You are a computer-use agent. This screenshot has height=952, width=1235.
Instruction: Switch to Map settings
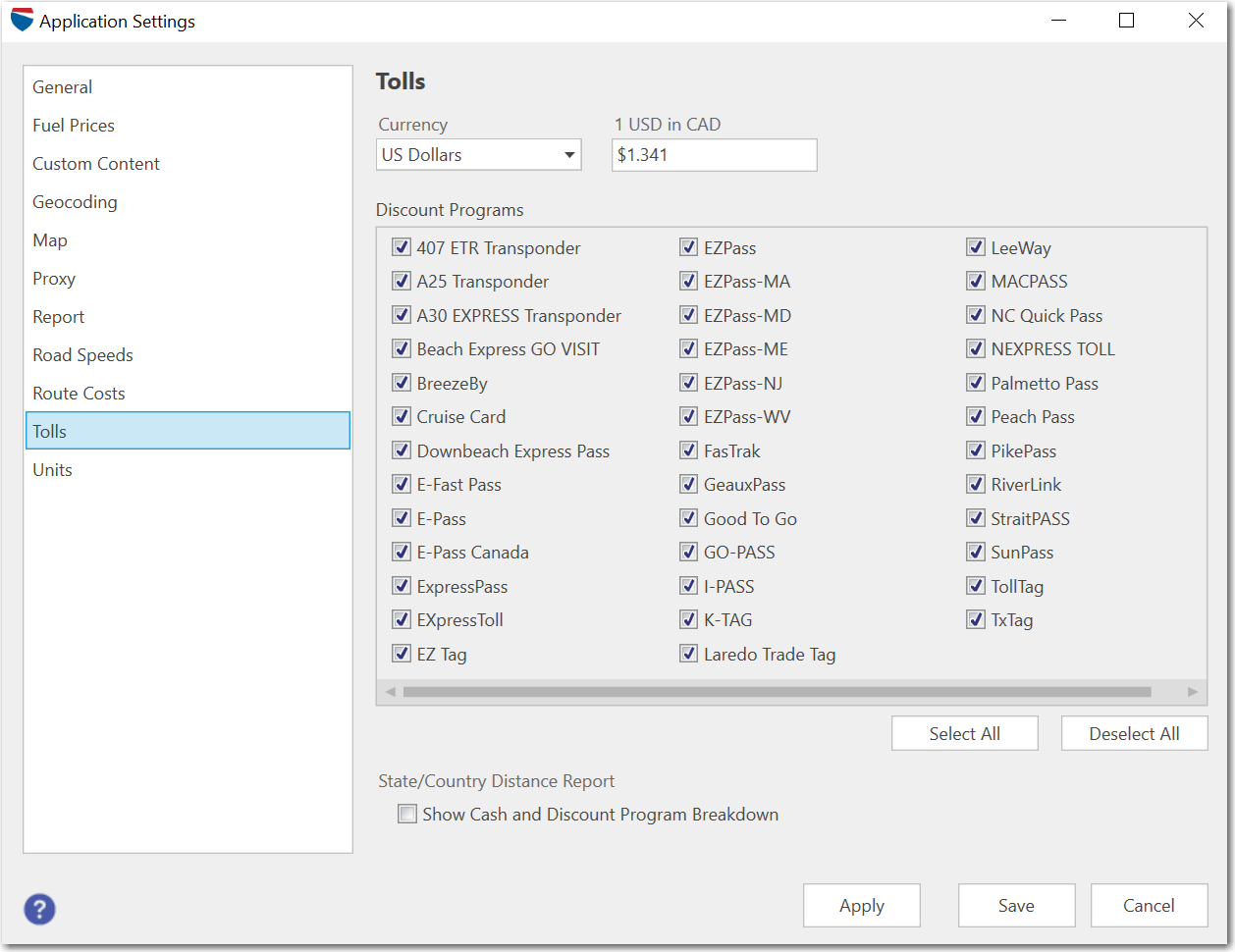[188, 240]
